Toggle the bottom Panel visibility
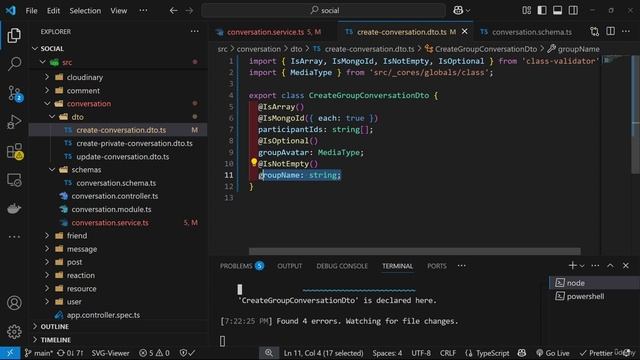Viewport: 640px width, 360px height. (x=558, y=10)
